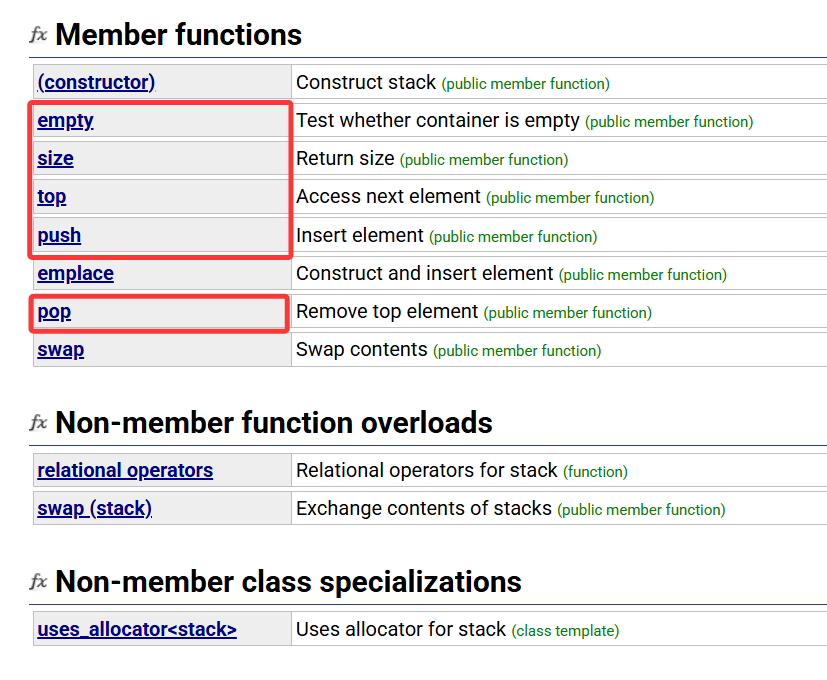
Task: Click the 'Remove top element' description
Action: [x=387, y=311]
